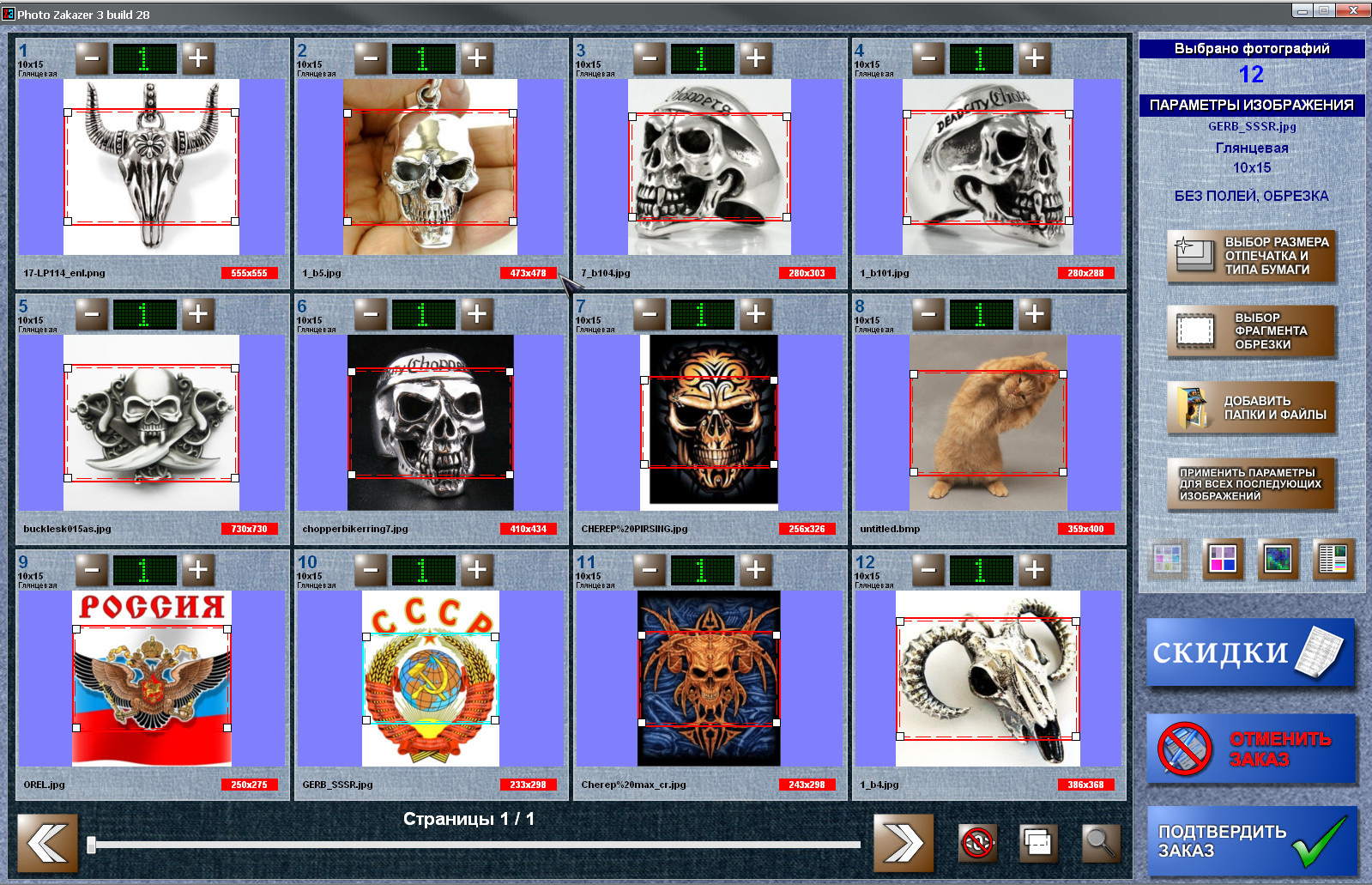The height and width of the screenshot is (885, 1372).
Task: Open the crop fragment selection
Action: tap(1251, 330)
